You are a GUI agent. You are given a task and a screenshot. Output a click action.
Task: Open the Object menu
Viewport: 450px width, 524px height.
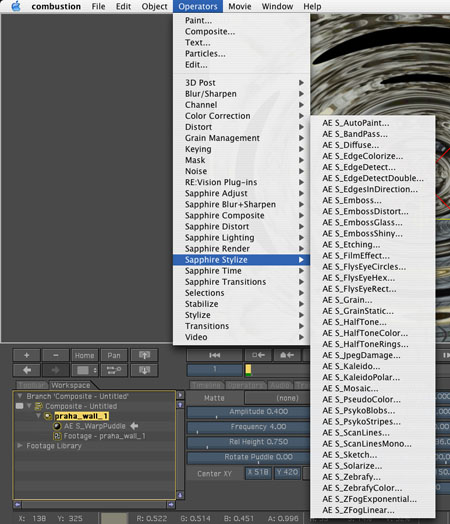pyautogui.click(x=154, y=6)
